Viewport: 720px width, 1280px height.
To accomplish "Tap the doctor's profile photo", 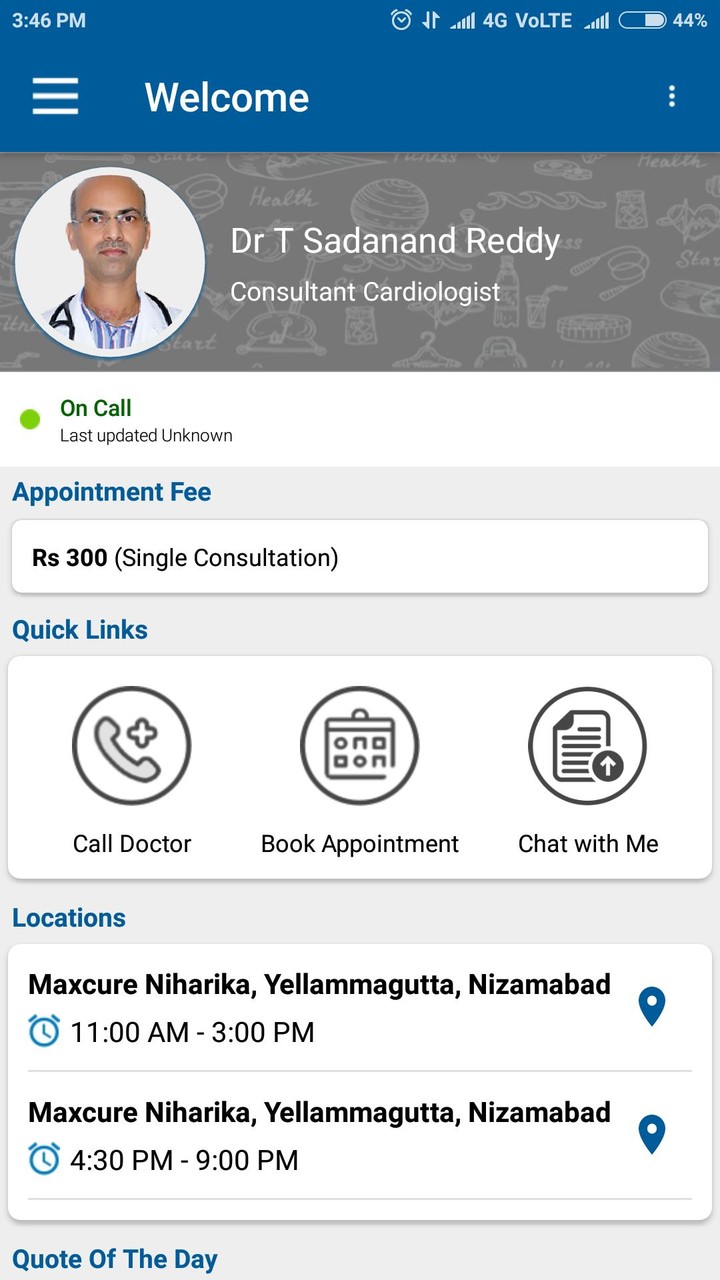I will tap(110, 262).
